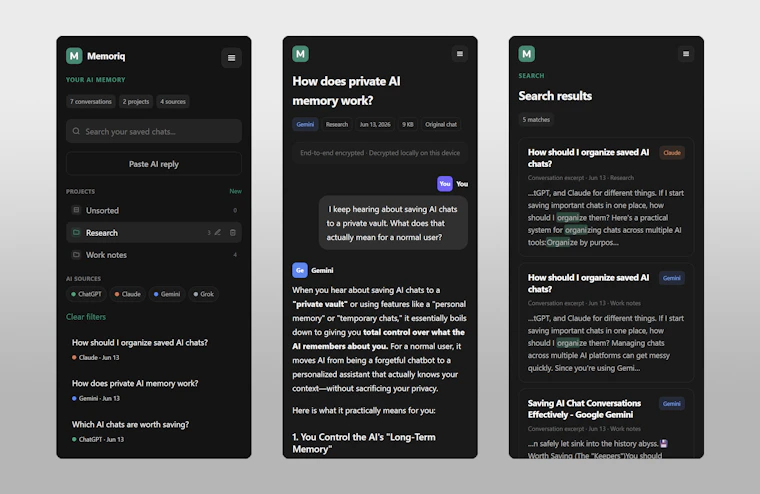Click the 9 KB size tag
This screenshot has height=494, width=760.
408,124
